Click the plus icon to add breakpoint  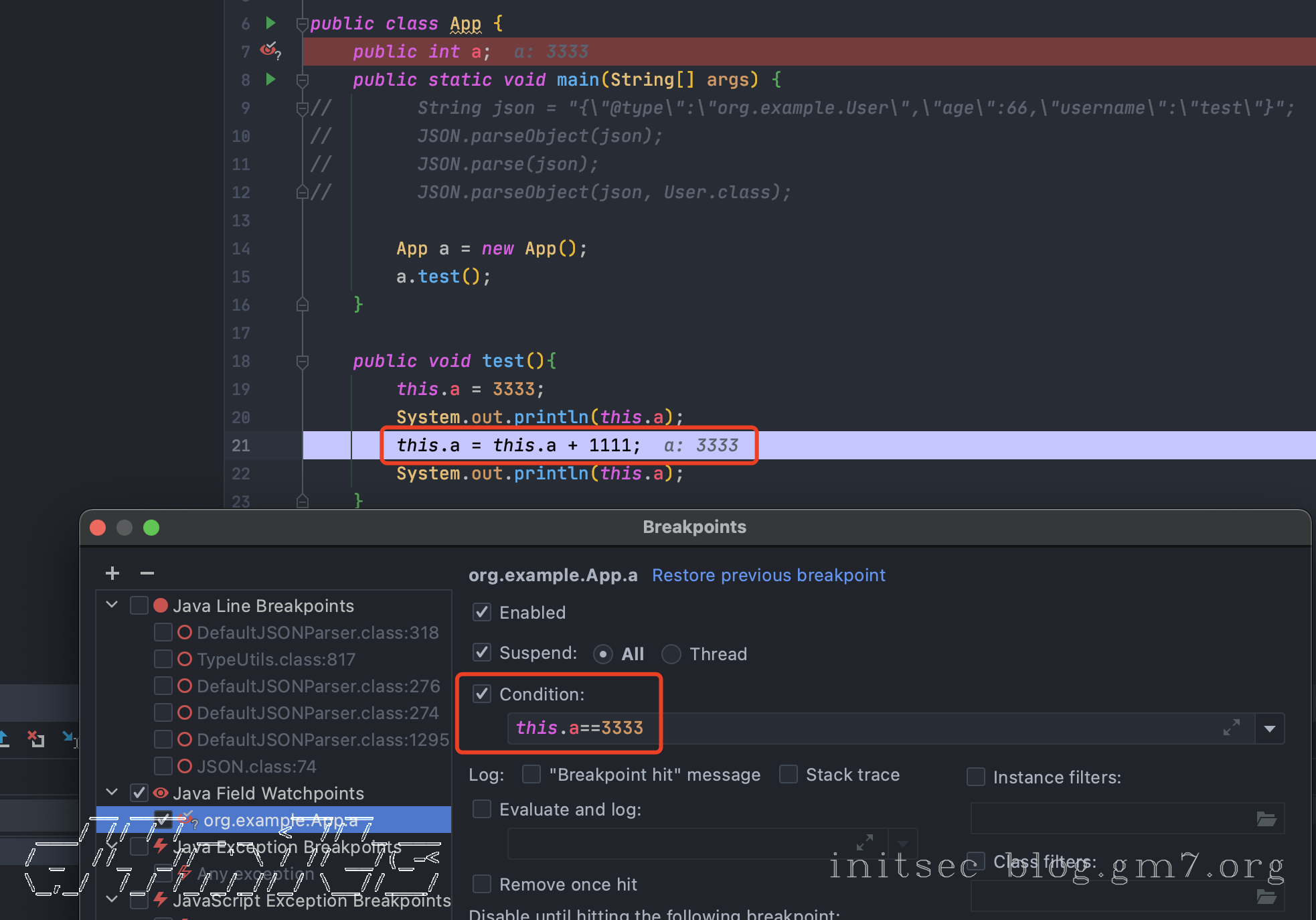(112, 573)
